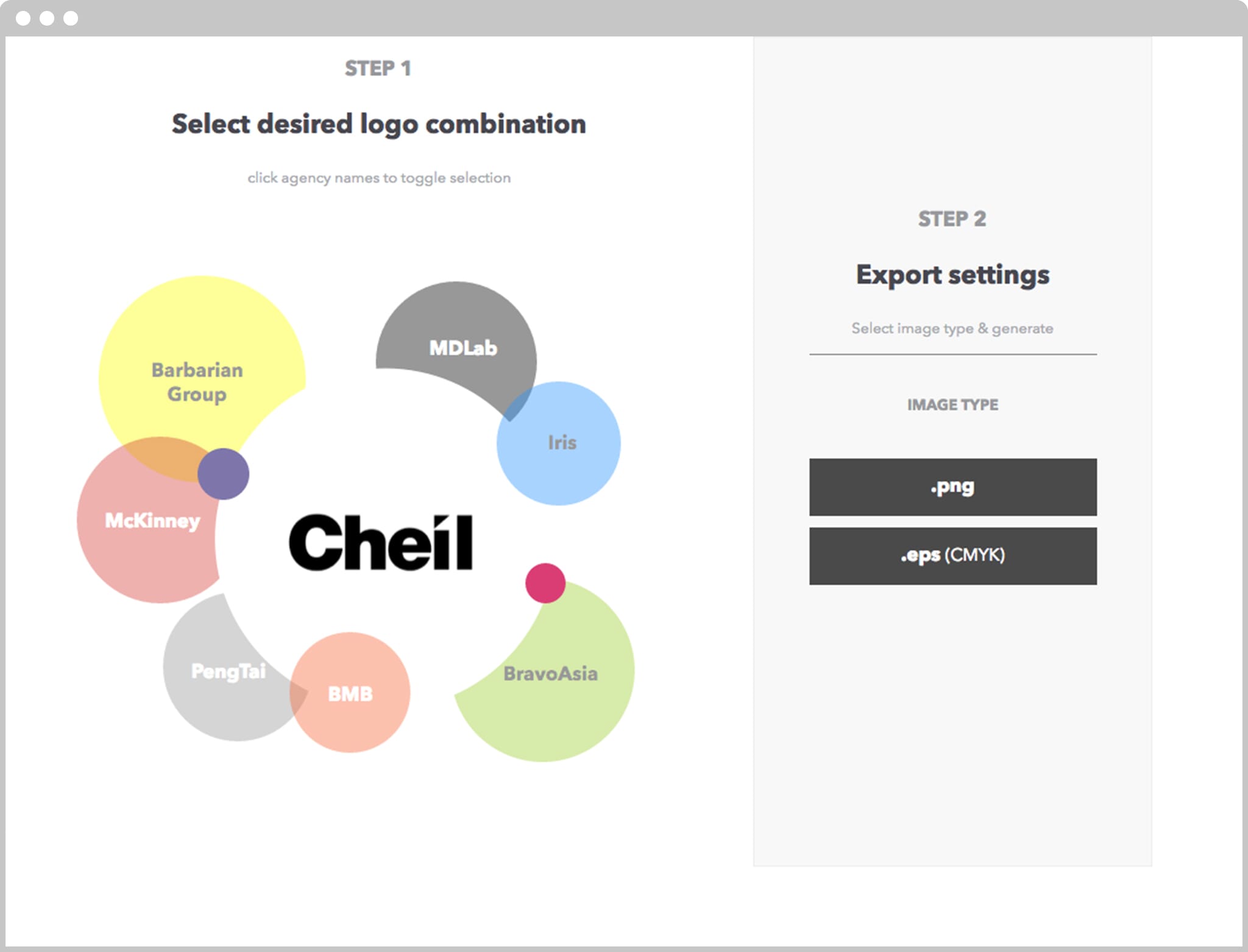Click the toggle selection hint text
The height and width of the screenshot is (952, 1248).
379,178
